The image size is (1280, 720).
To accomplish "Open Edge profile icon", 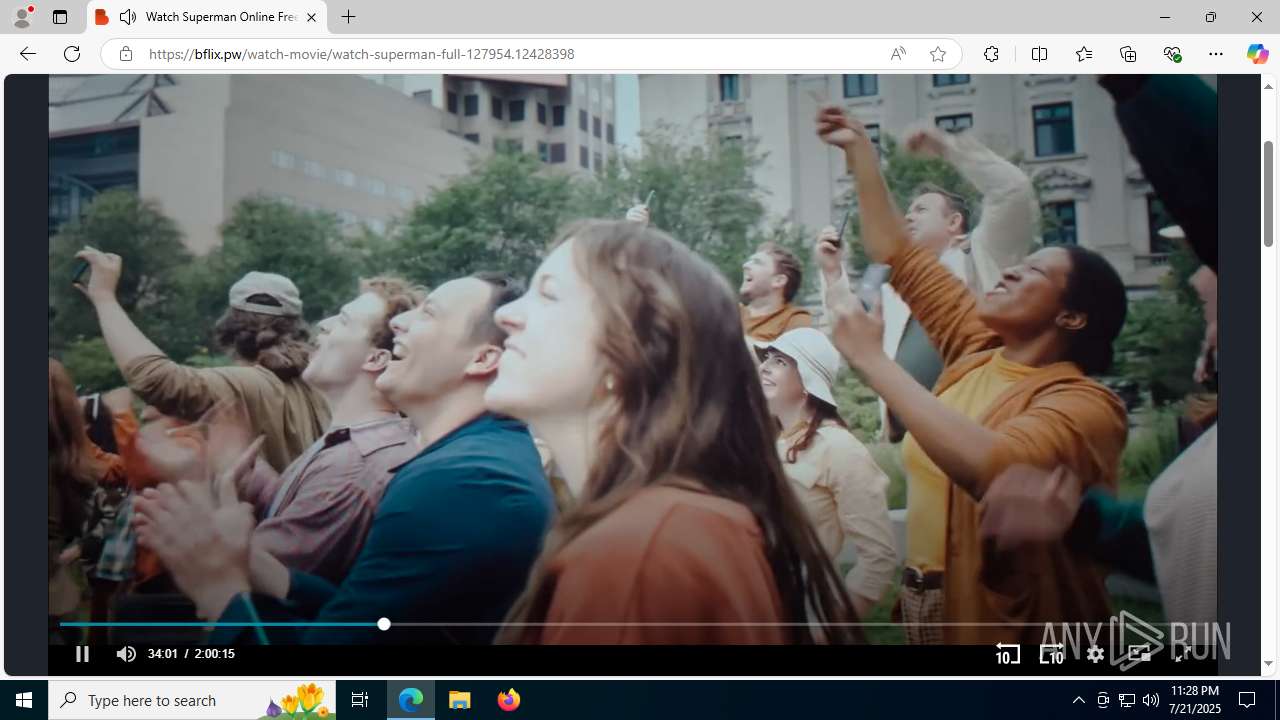I will tap(22, 17).
